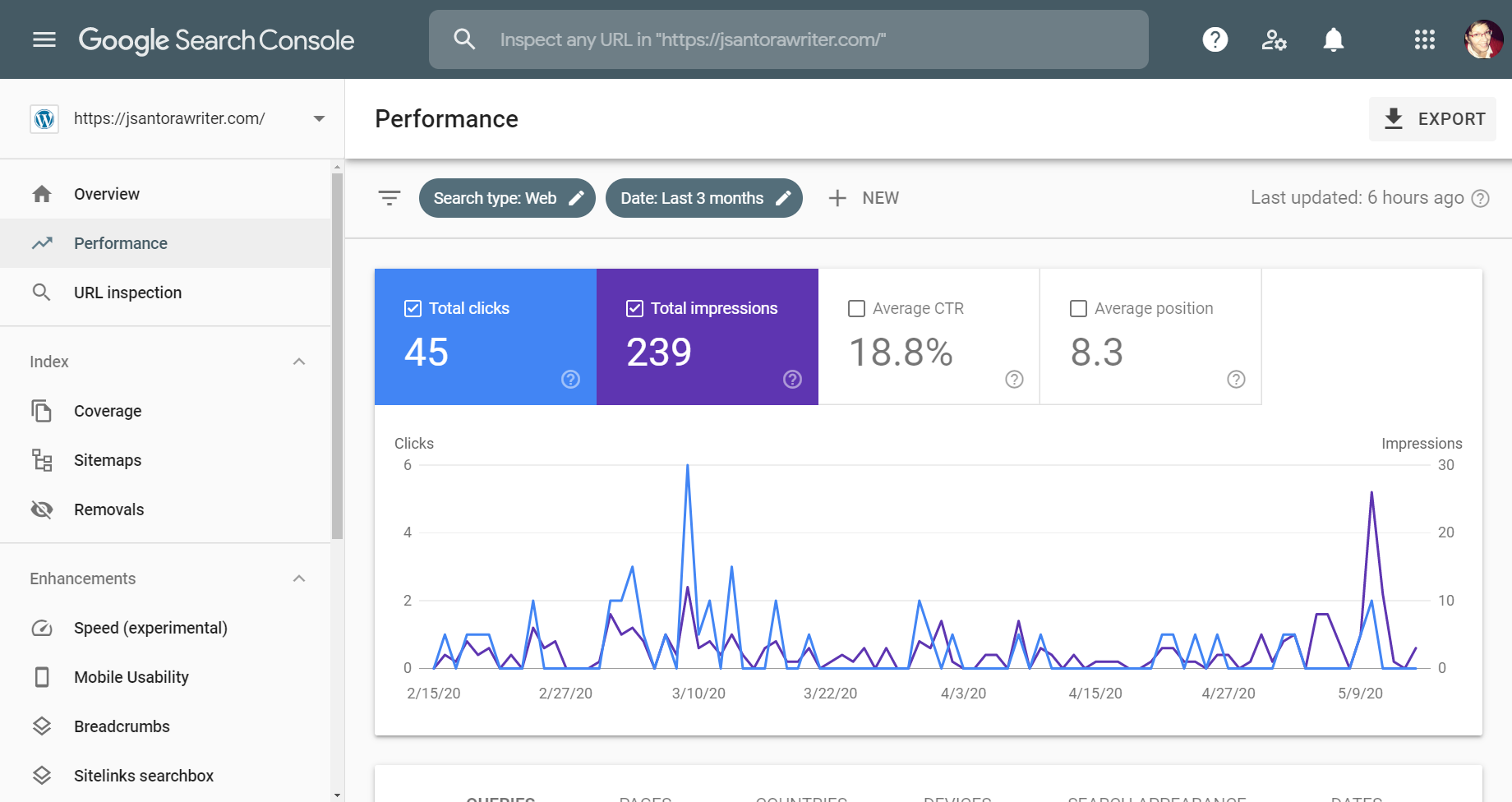Click the 'Clicks' axis label
Image resolution: width=1512 pixels, height=802 pixels.
tap(414, 444)
